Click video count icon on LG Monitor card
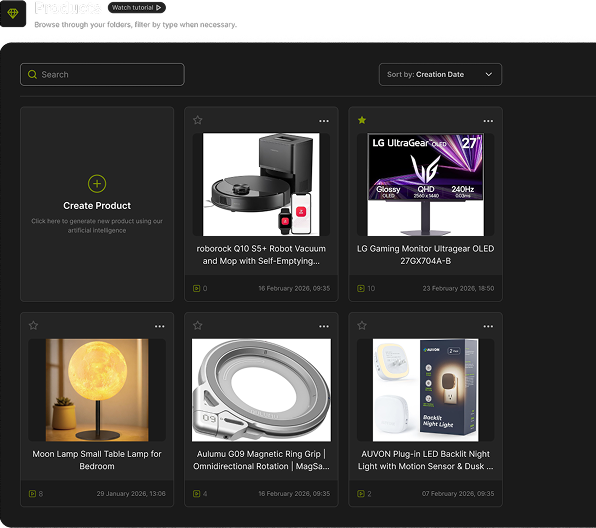The image size is (596, 528). coord(361,289)
